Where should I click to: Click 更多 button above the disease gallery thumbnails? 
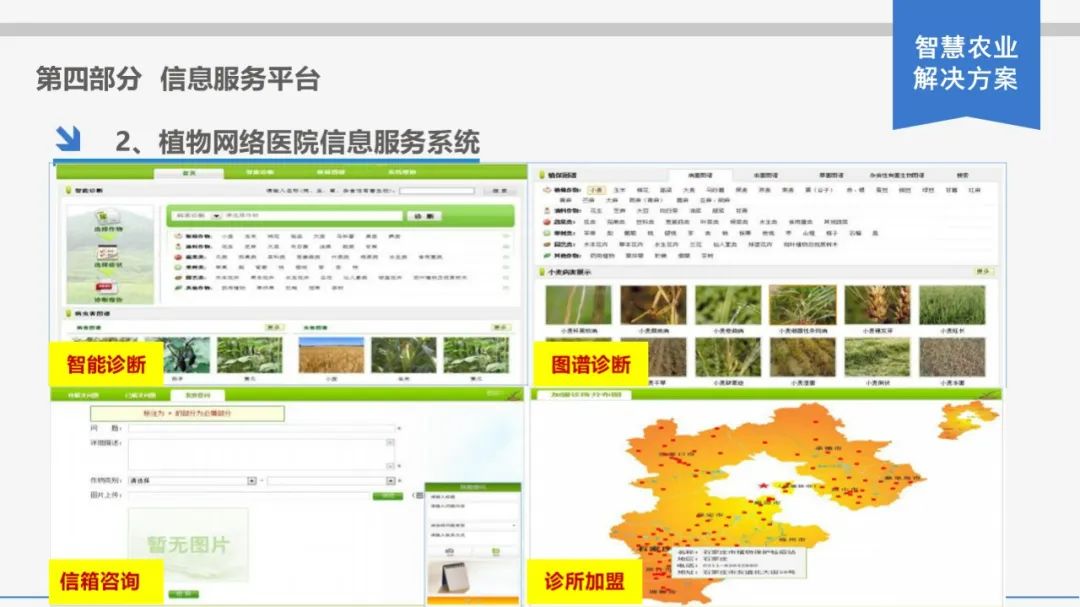274,327
